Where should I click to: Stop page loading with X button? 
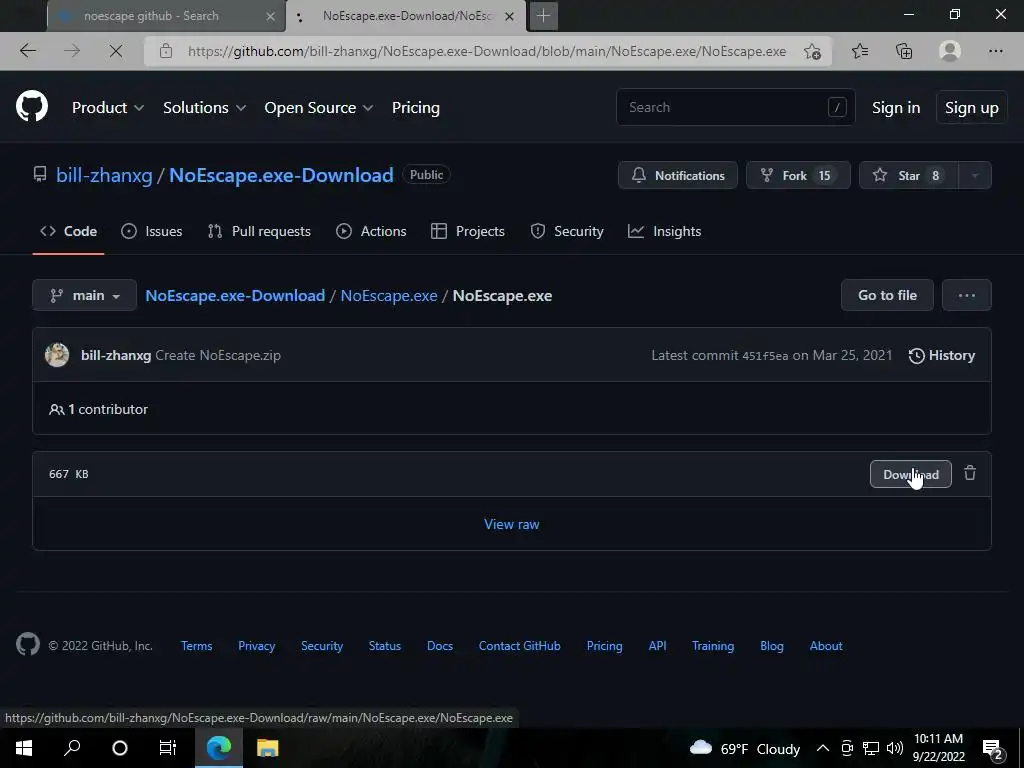(x=116, y=51)
